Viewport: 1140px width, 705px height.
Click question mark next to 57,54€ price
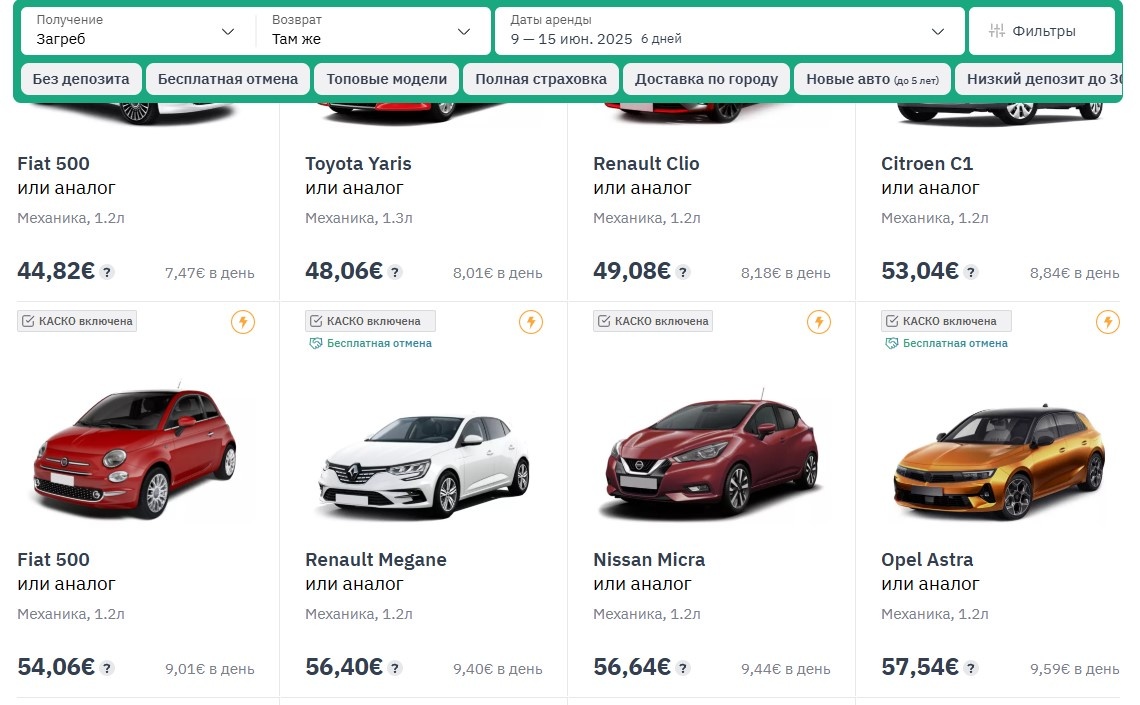pos(971,668)
